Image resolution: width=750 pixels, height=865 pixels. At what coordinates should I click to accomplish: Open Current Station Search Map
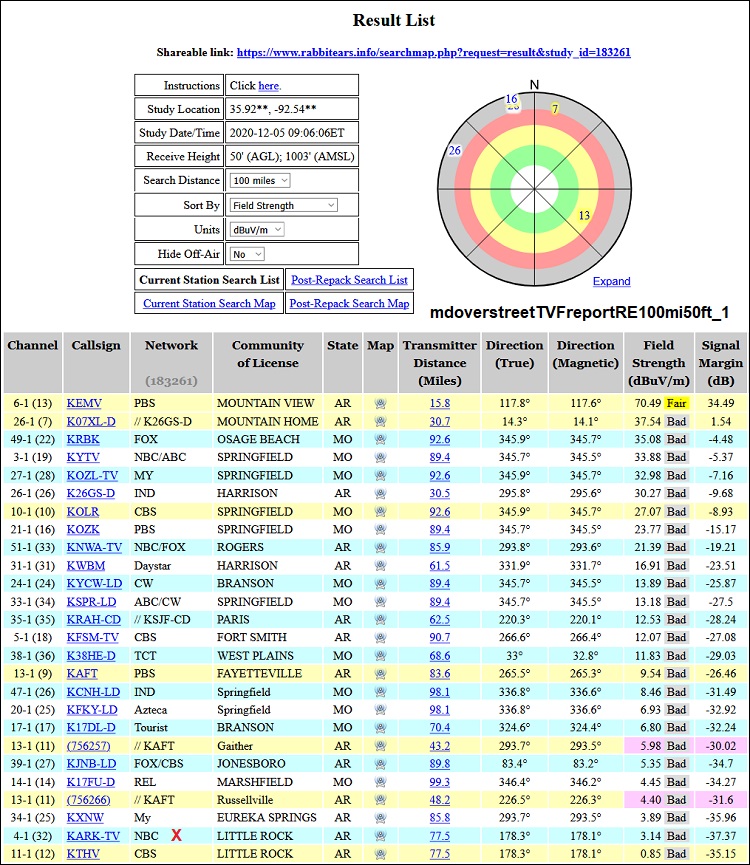coord(209,303)
